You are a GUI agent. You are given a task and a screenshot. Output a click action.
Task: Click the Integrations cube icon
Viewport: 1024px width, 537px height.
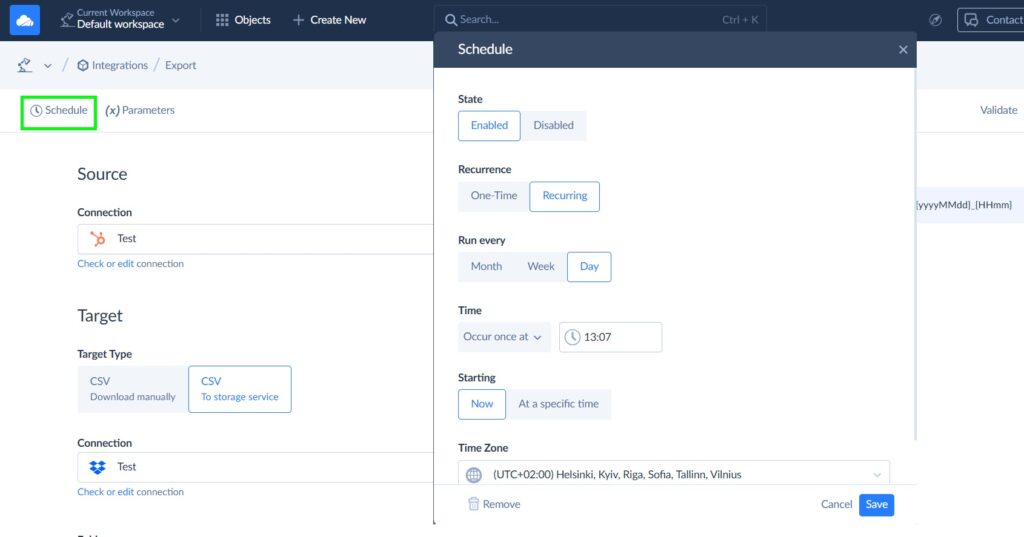(x=83, y=65)
